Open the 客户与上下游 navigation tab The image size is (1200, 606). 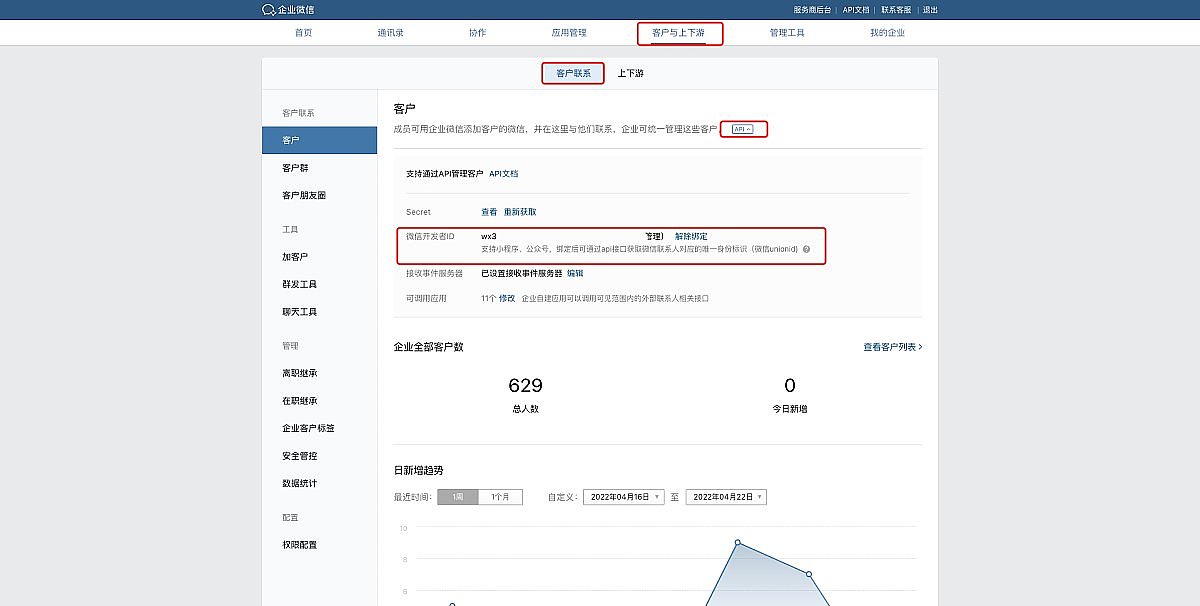click(x=679, y=33)
